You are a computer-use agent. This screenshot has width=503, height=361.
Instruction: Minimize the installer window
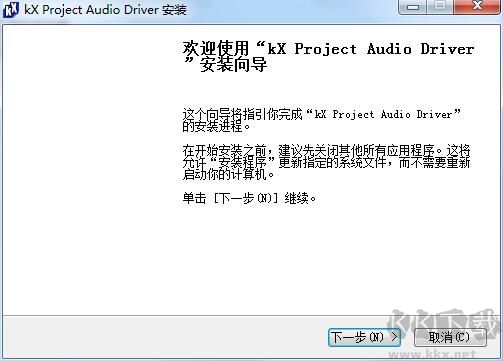point(413,7)
